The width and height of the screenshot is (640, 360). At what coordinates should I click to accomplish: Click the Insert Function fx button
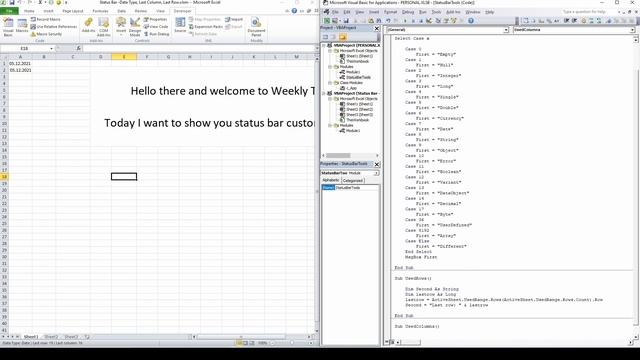click(x=78, y=49)
